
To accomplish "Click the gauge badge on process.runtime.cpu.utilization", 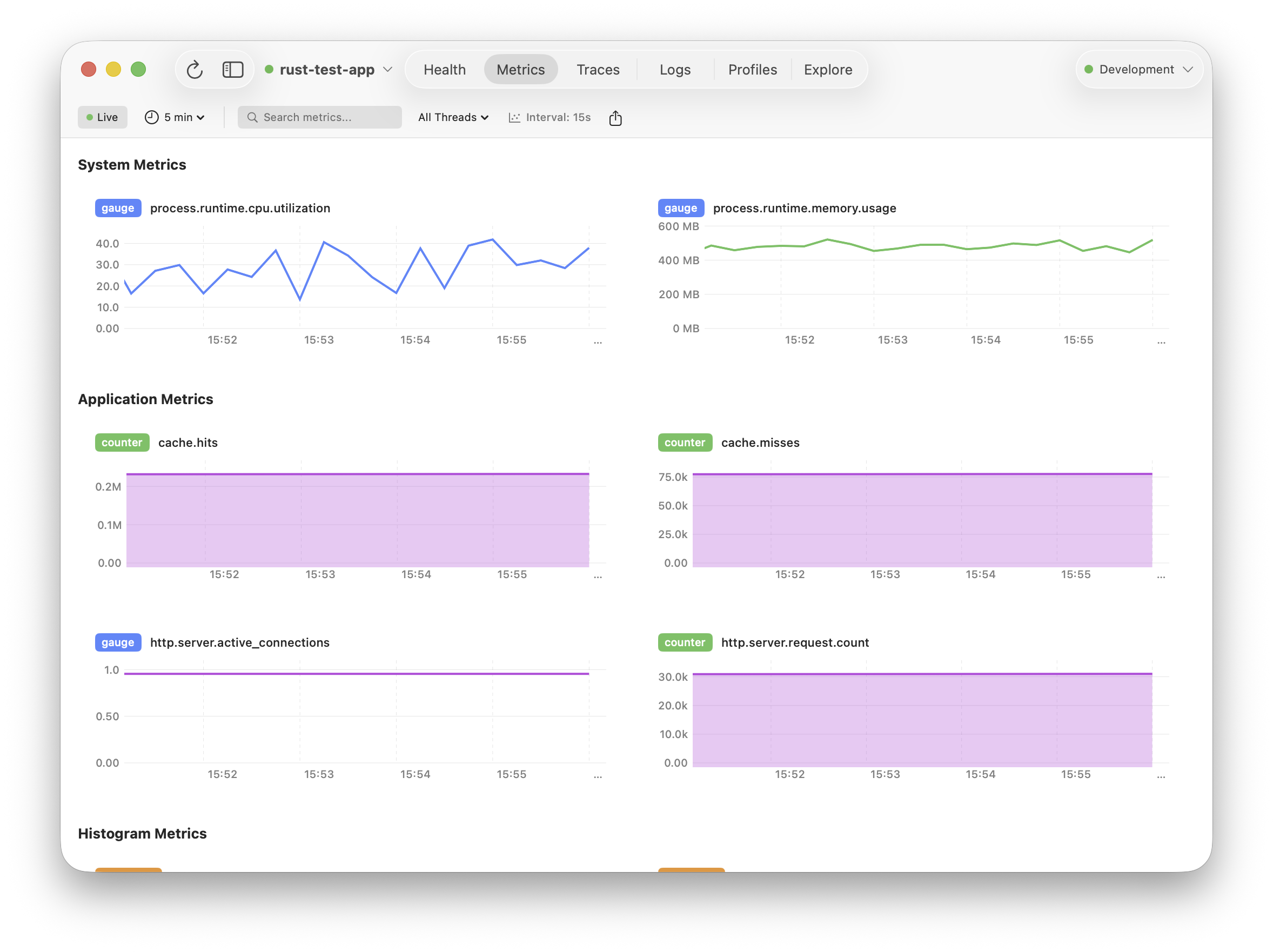I will pyautogui.click(x=117, y=208).
